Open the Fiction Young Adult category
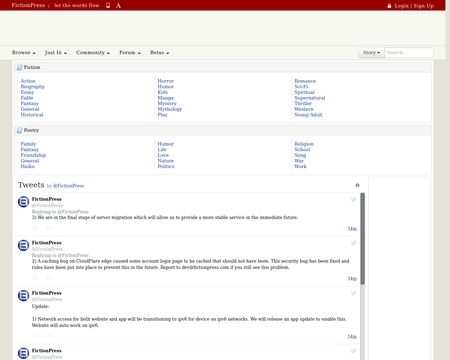Image resolution: width=450 pixels, height=360 pixels. [308, 115]
